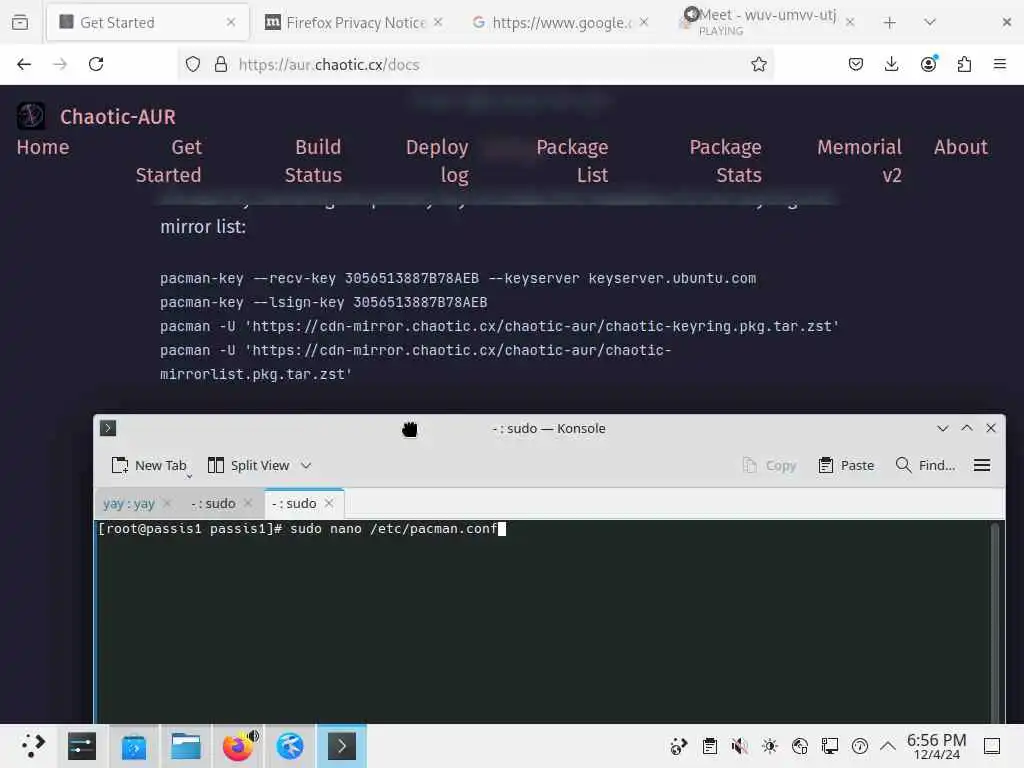The image size is (1024, 768).
Task: Close the yay : yay Konsole tab
Action: click(167, 504)
